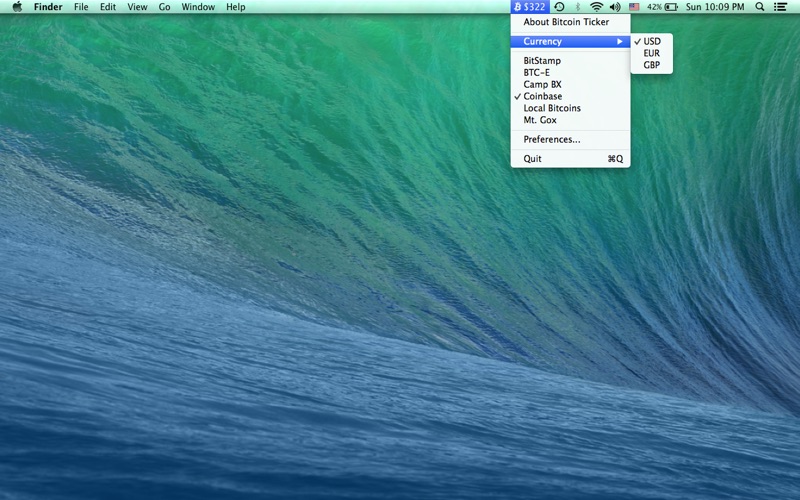Open the US flag input menu
Screen dimensions: 800x500
pyautogui.click(x=634, y=7)
